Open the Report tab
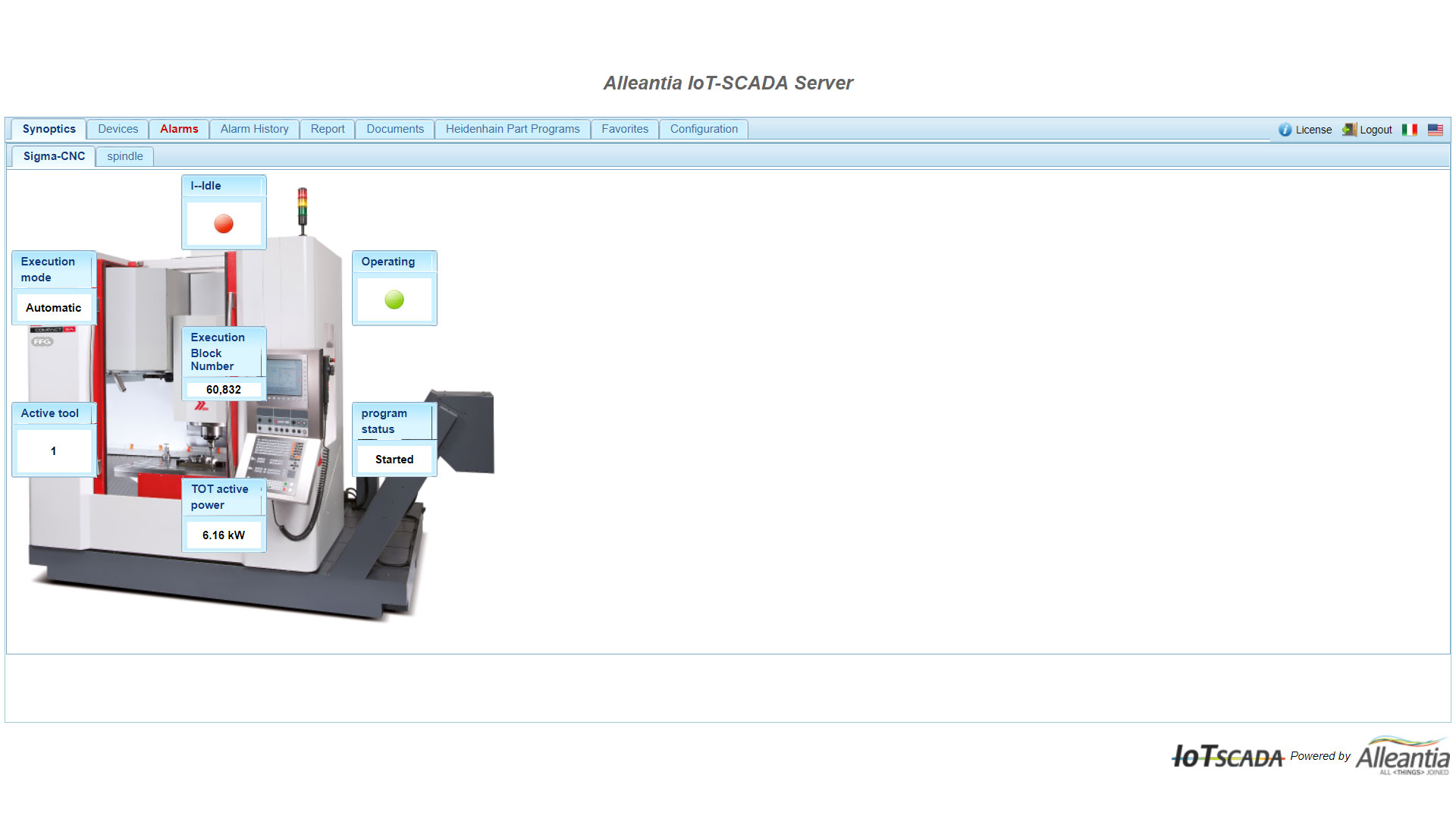This screenshot has height=819, width=1456. (327, 129)
